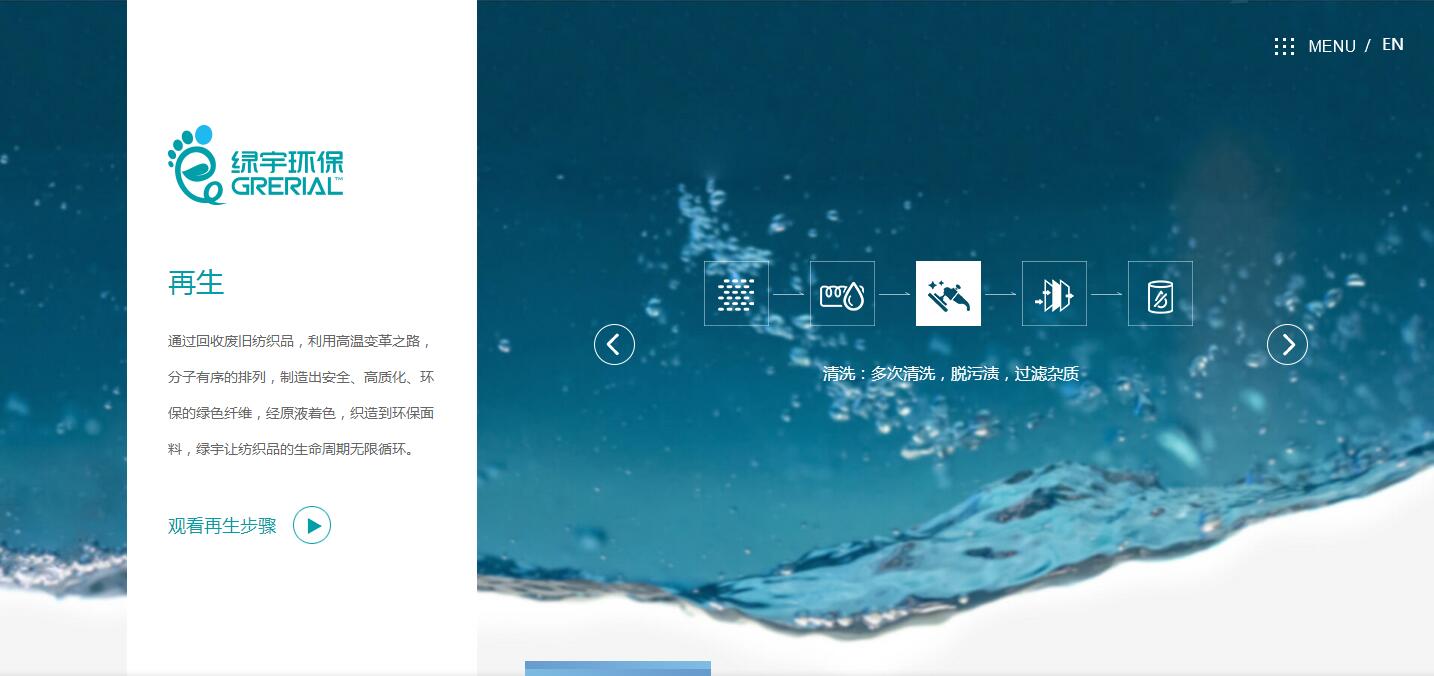Click the 清洗 step caption text
1434x676 pixels.
tap(950, 374)
